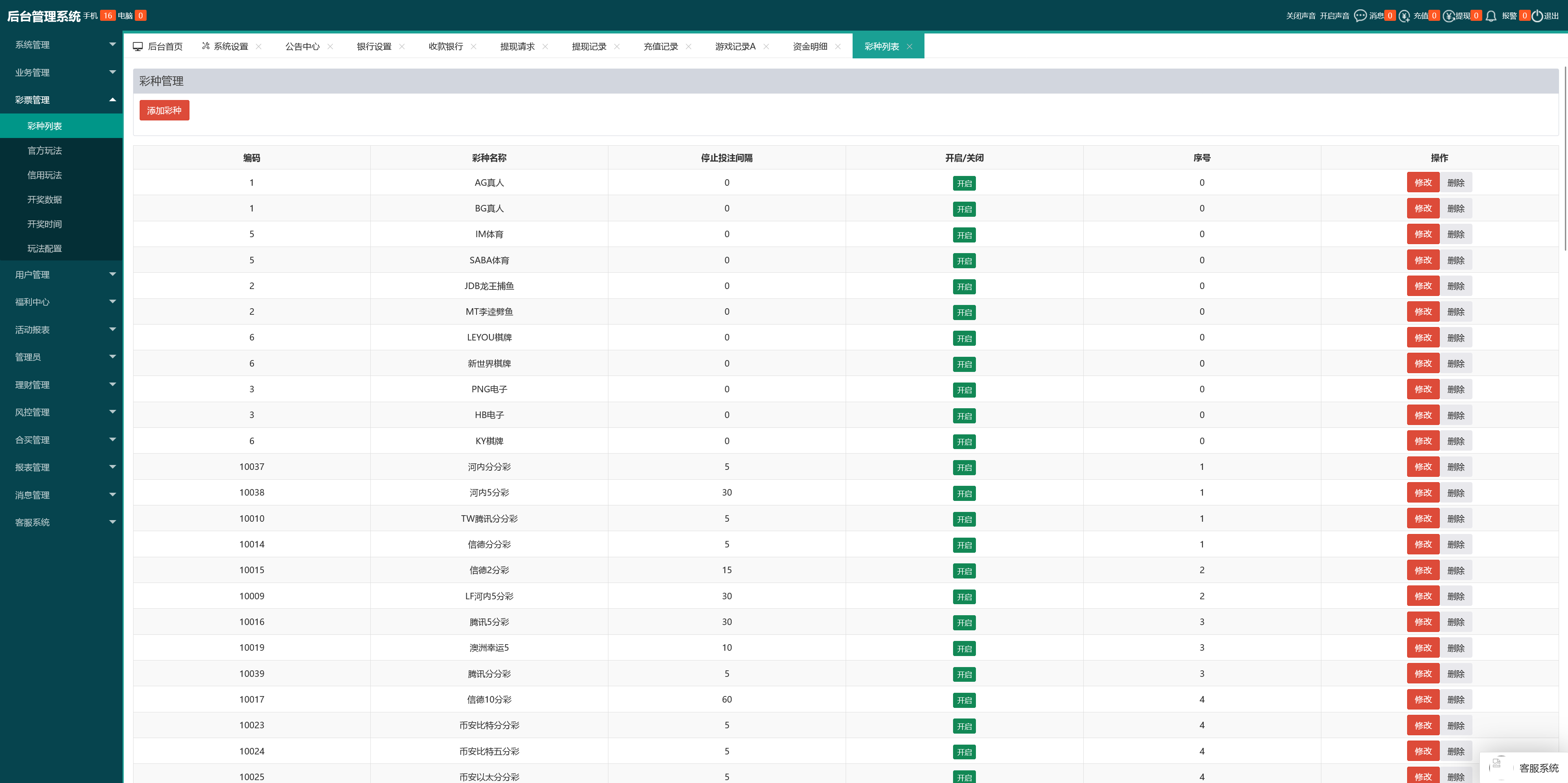This screenshot has width=1568, height=783.
Task: Click the 提现 yen-refresh icon
Action: (1449, 16)
